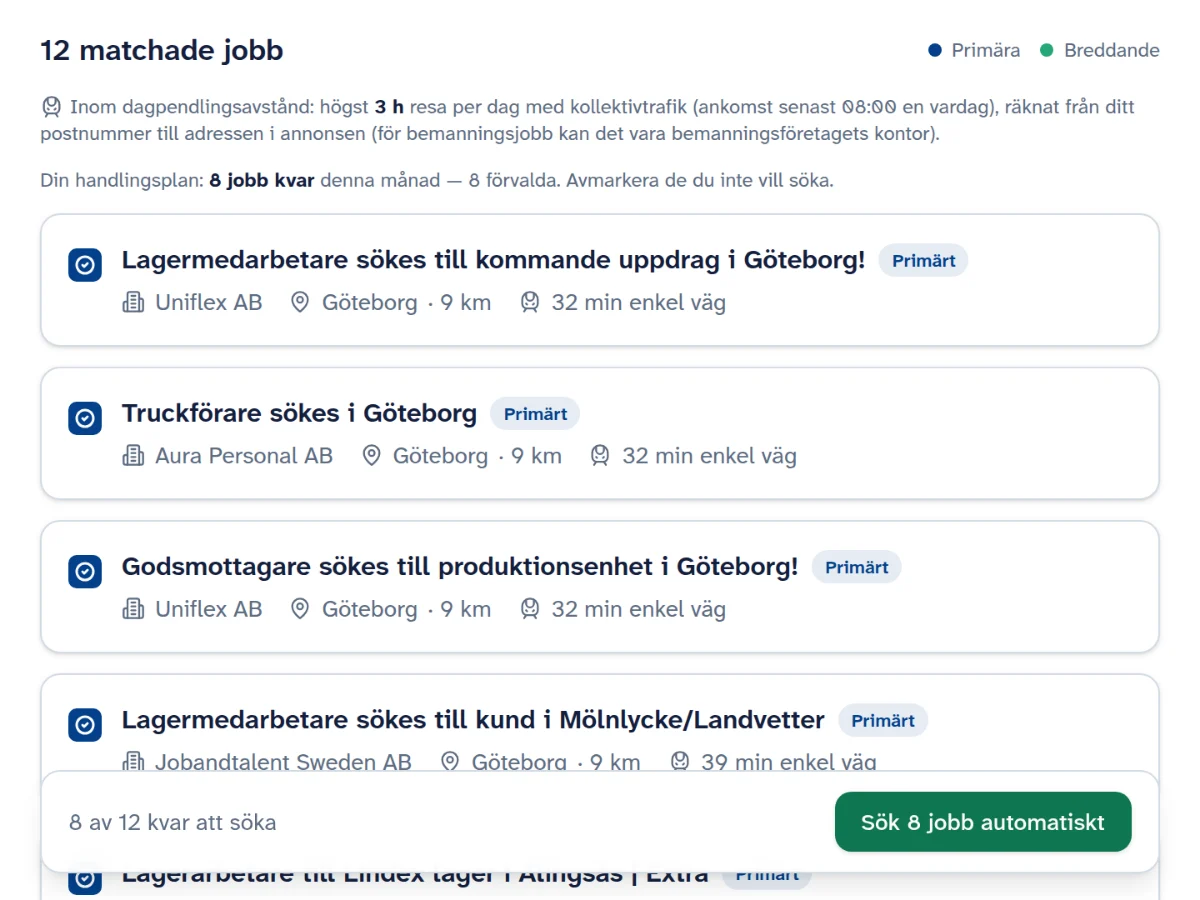Uncheck the Lagermedarbetare Mölnlycke/Landvetter job checkbox

[x=85, y=724]
